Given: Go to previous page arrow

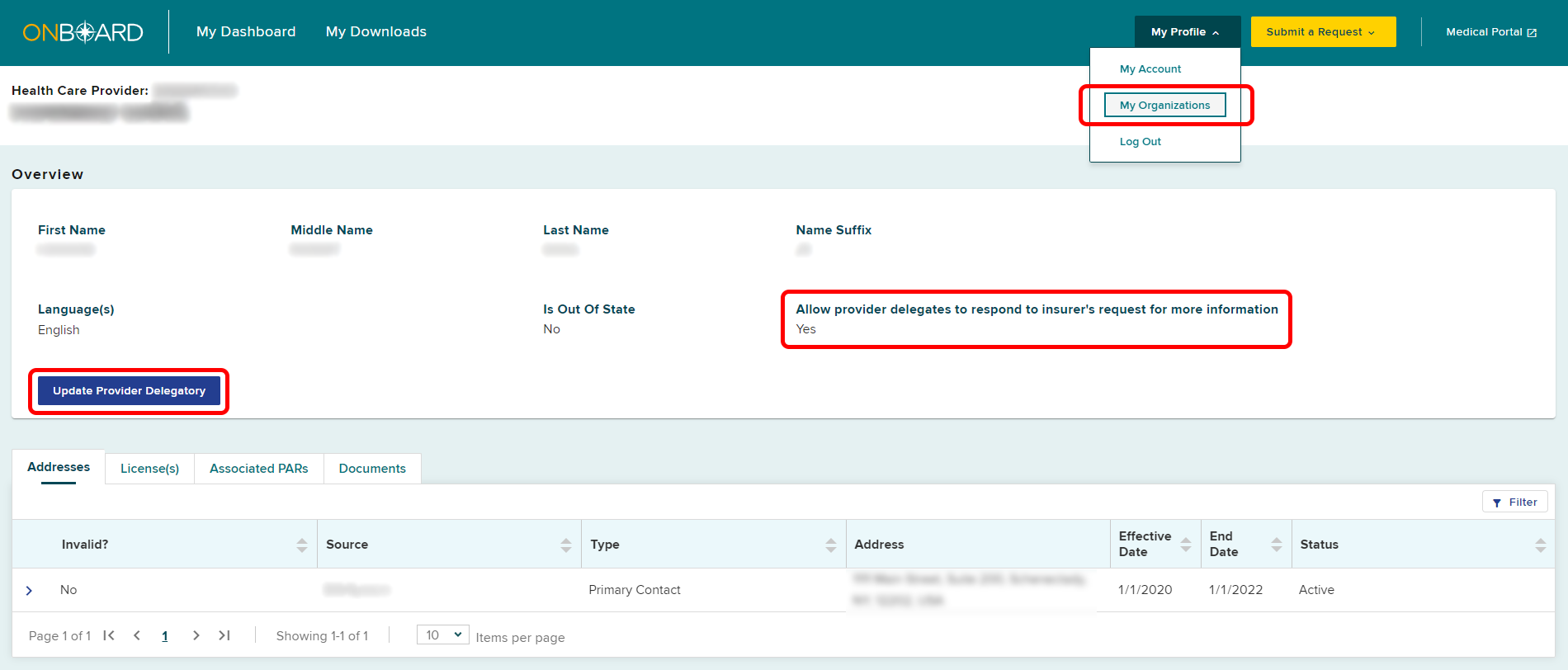Looking at the screenshot, I should coord(137,635).
